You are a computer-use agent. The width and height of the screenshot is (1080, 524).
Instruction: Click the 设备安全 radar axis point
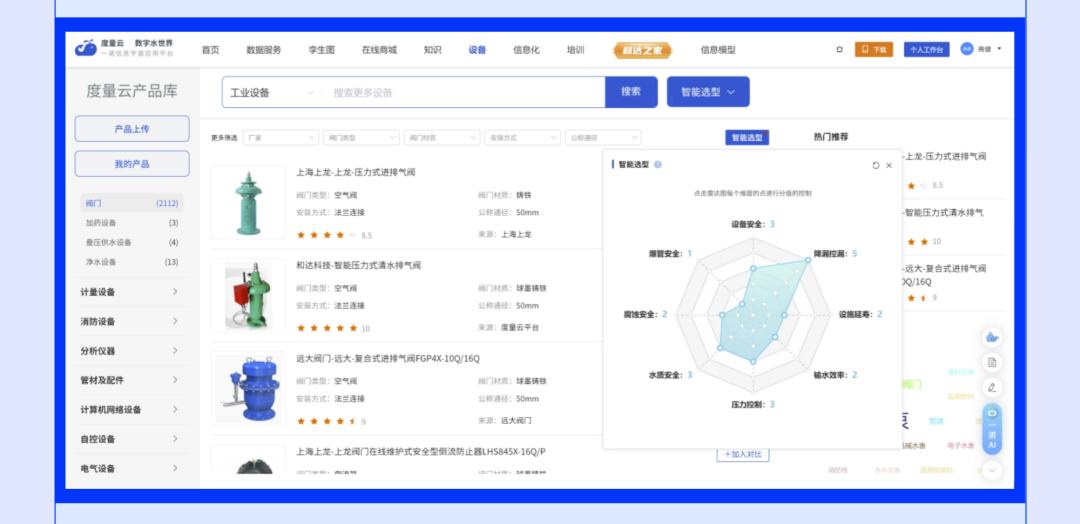tap(753, 269)
